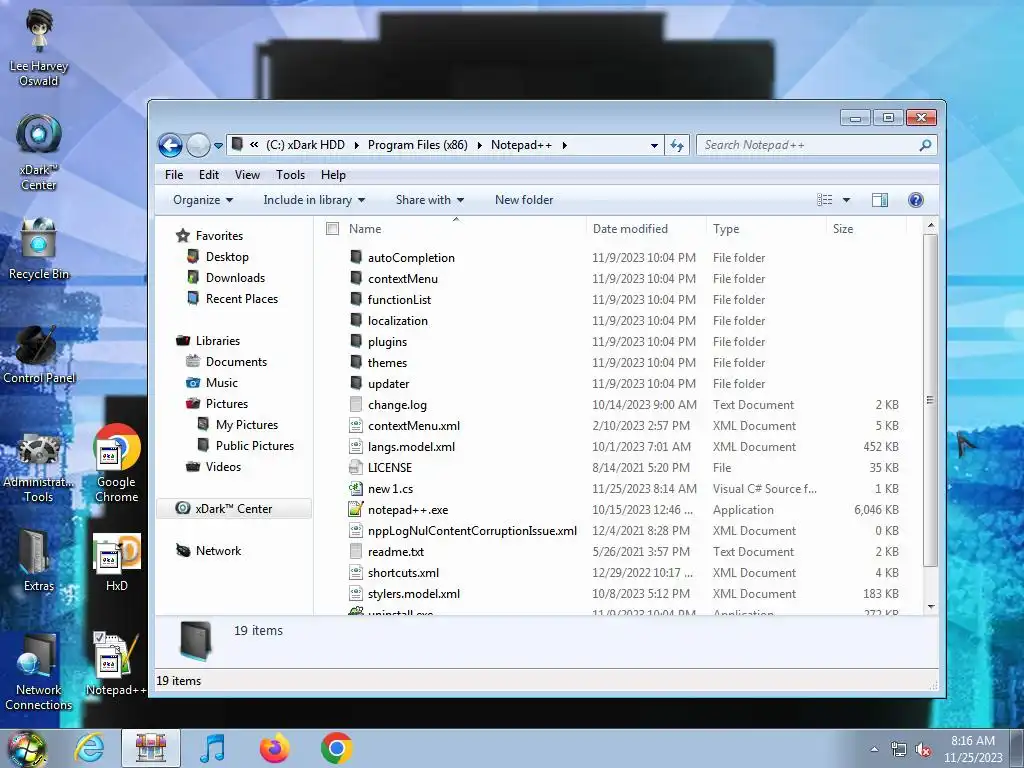Launch Internet Explorer from taskbar
1024x768 pixels.
(x=89, y=748)
